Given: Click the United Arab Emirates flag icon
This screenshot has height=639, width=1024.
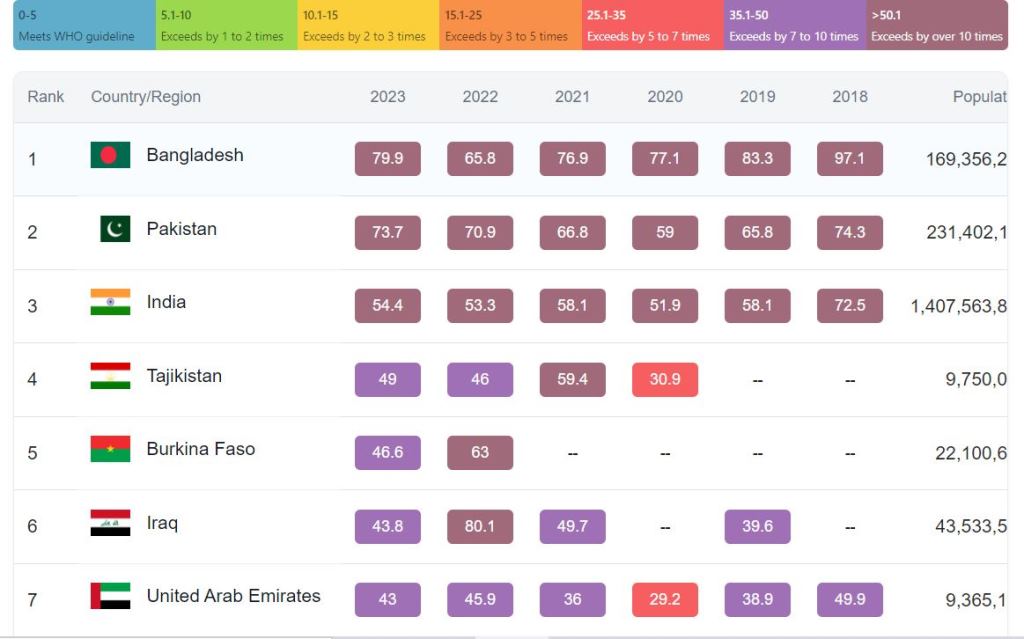Looking at the screenshot, I should [x=110, y=596].
